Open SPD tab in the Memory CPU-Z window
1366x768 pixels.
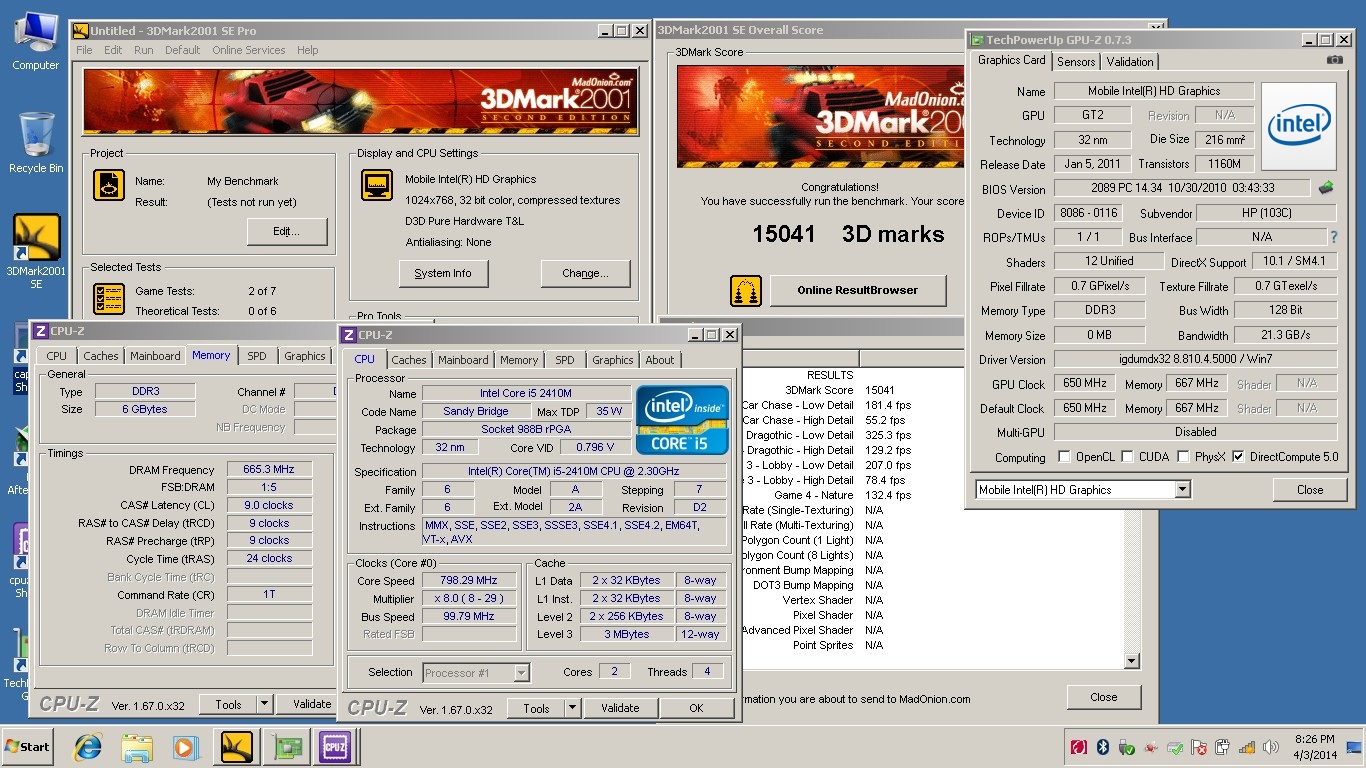pyautogui.click(x=257, y=356)
